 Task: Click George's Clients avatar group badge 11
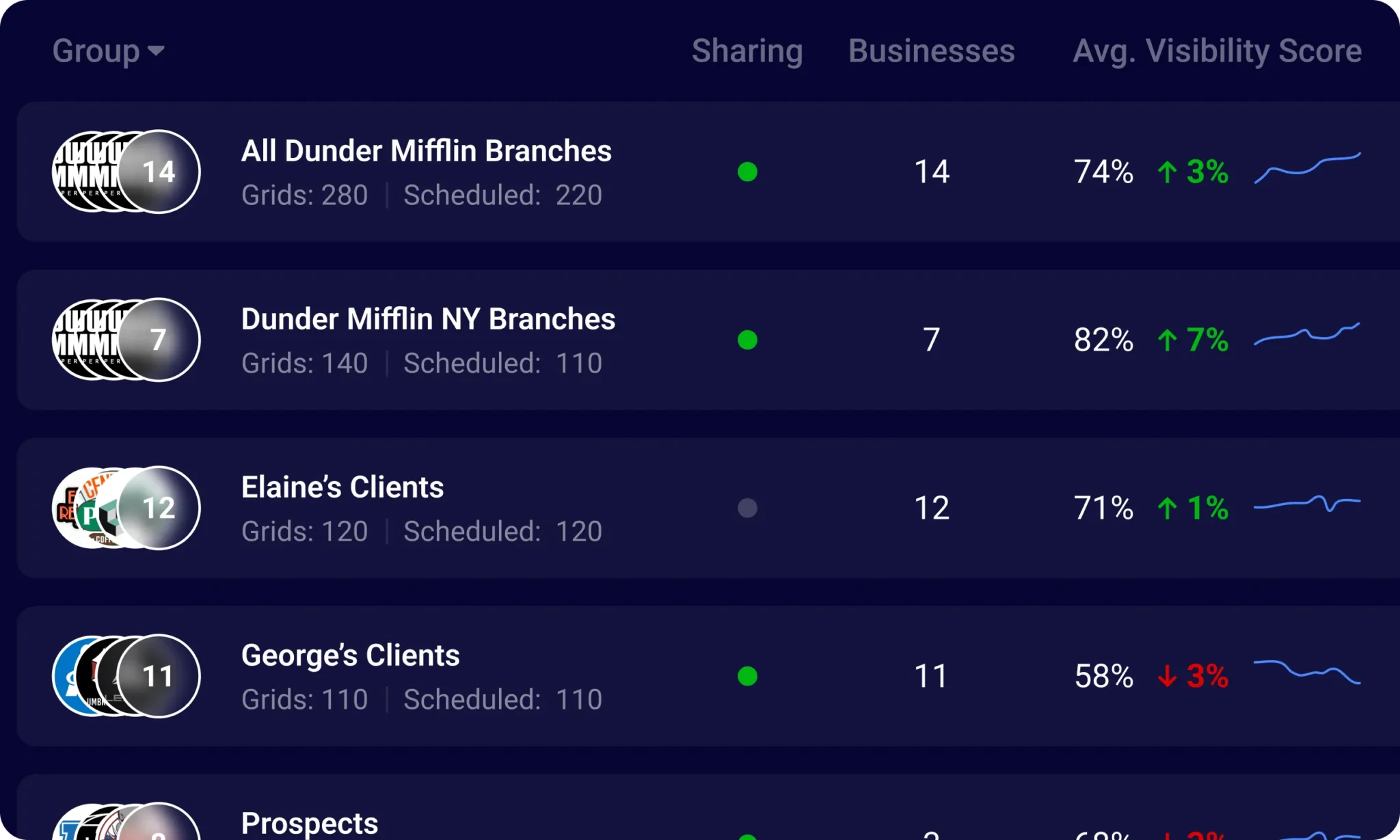pos(158,676)
